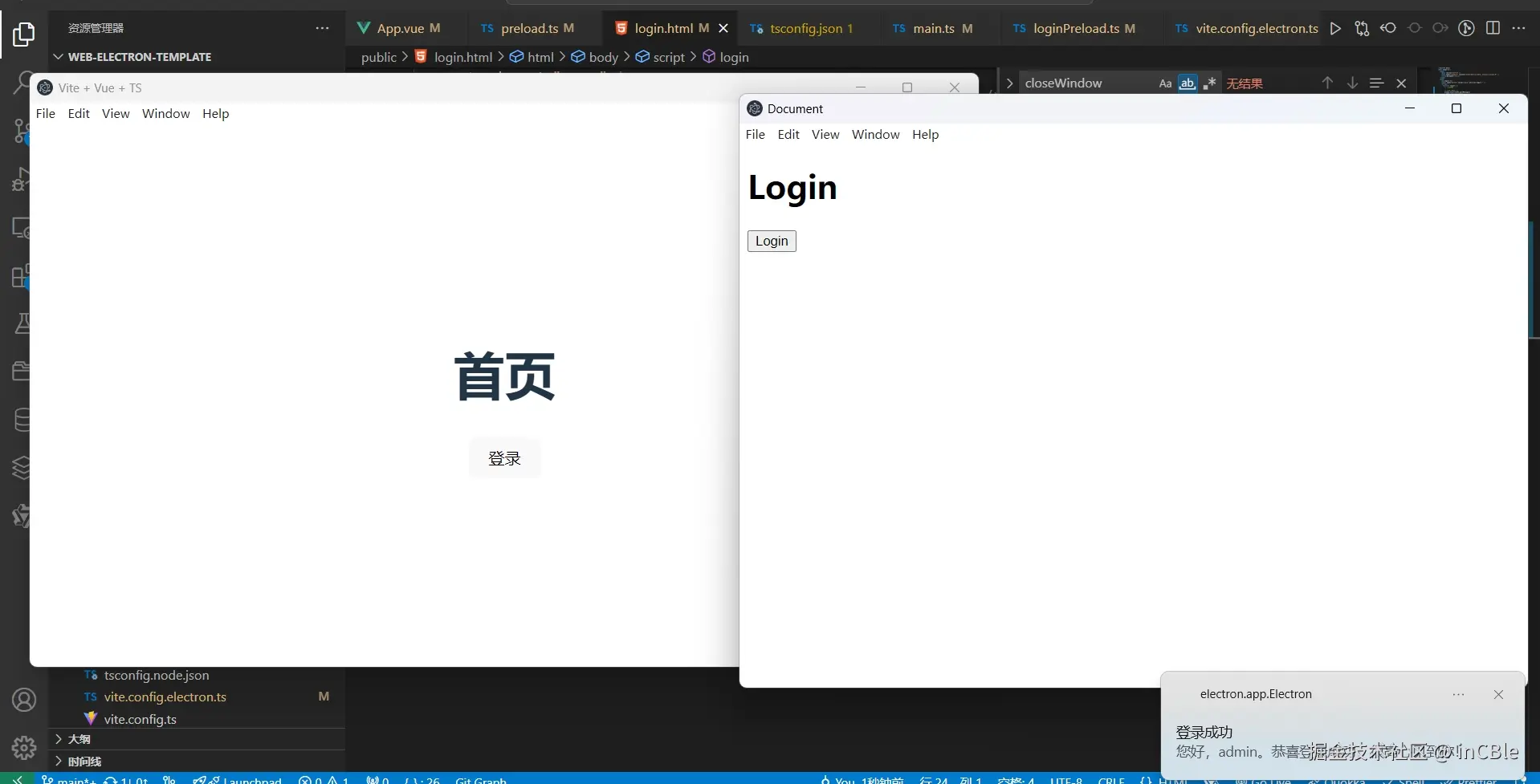Enable regex search in the find widget

click(1211, 83)
